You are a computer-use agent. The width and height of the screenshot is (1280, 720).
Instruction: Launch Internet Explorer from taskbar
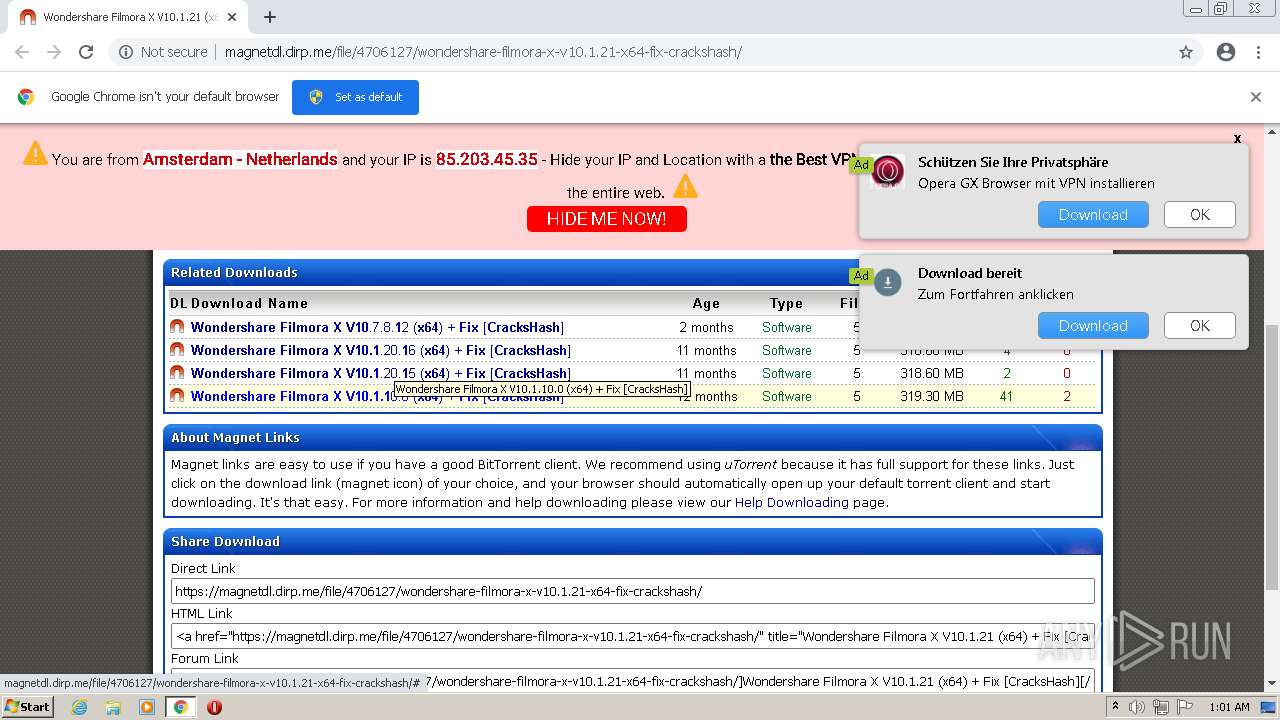[79, 707]
